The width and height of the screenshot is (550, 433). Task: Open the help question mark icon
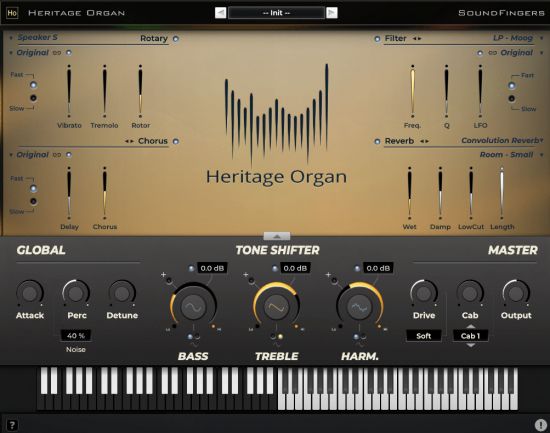tap(12, 425)
